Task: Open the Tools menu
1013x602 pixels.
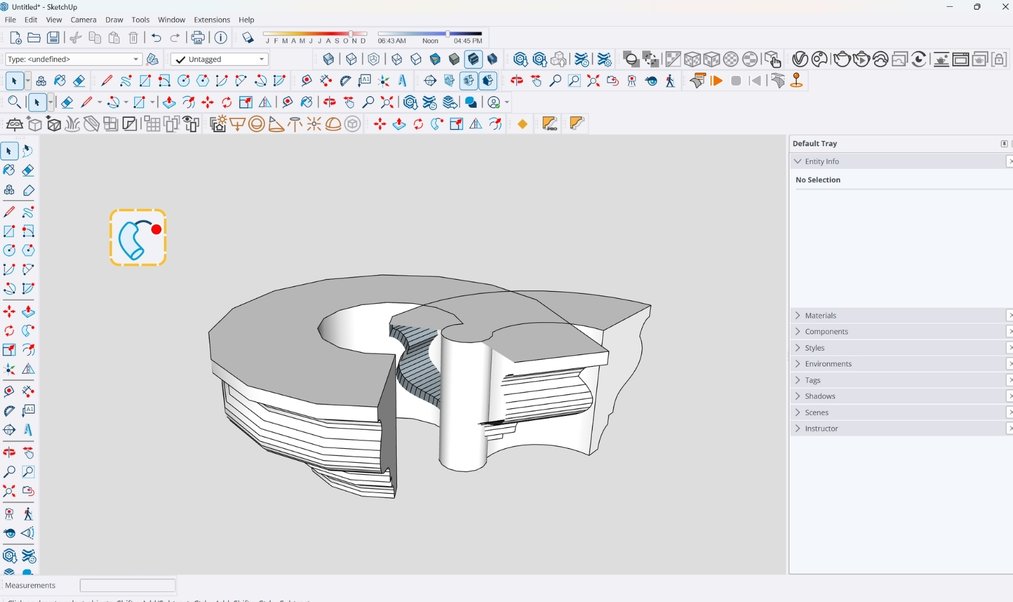Action: pos(140,19)
